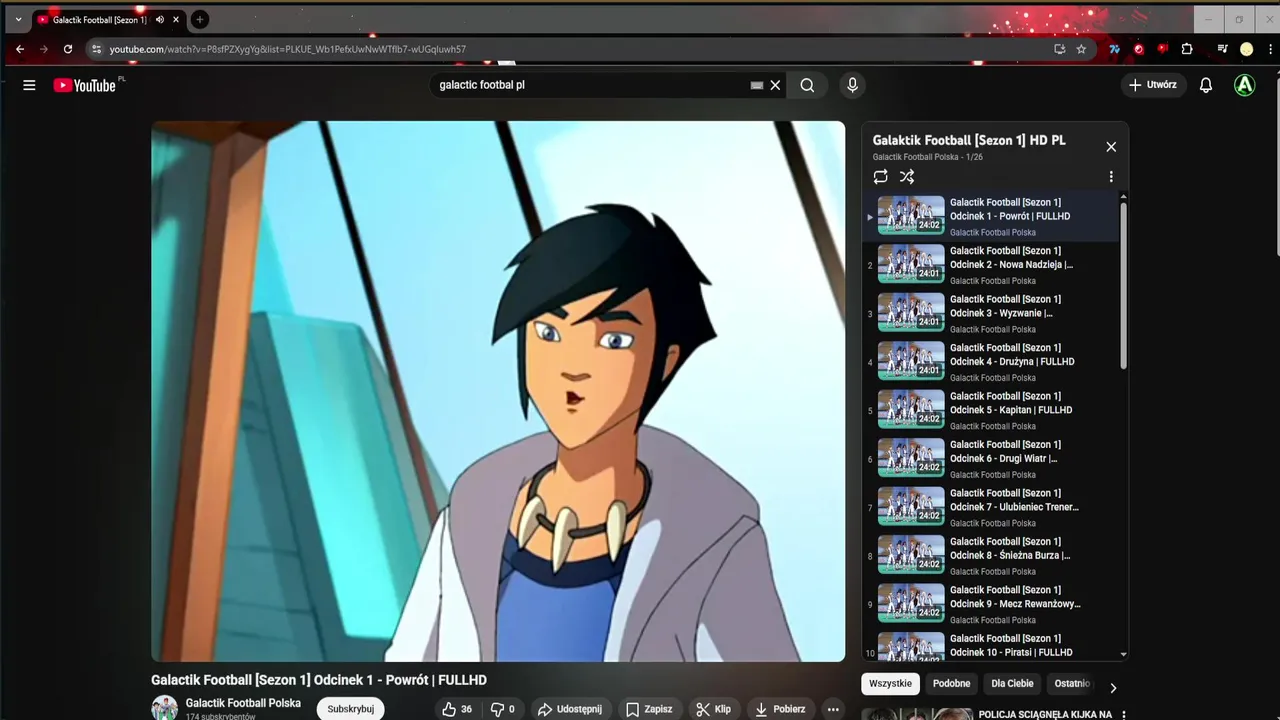Subscribe with the Subskrybuj button

click(x=351, y=709)
